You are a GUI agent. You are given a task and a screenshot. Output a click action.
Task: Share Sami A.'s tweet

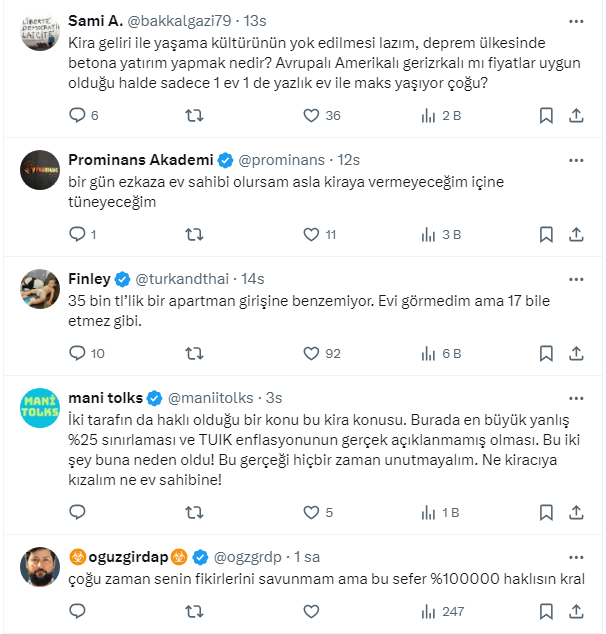[x=576, y=115]
